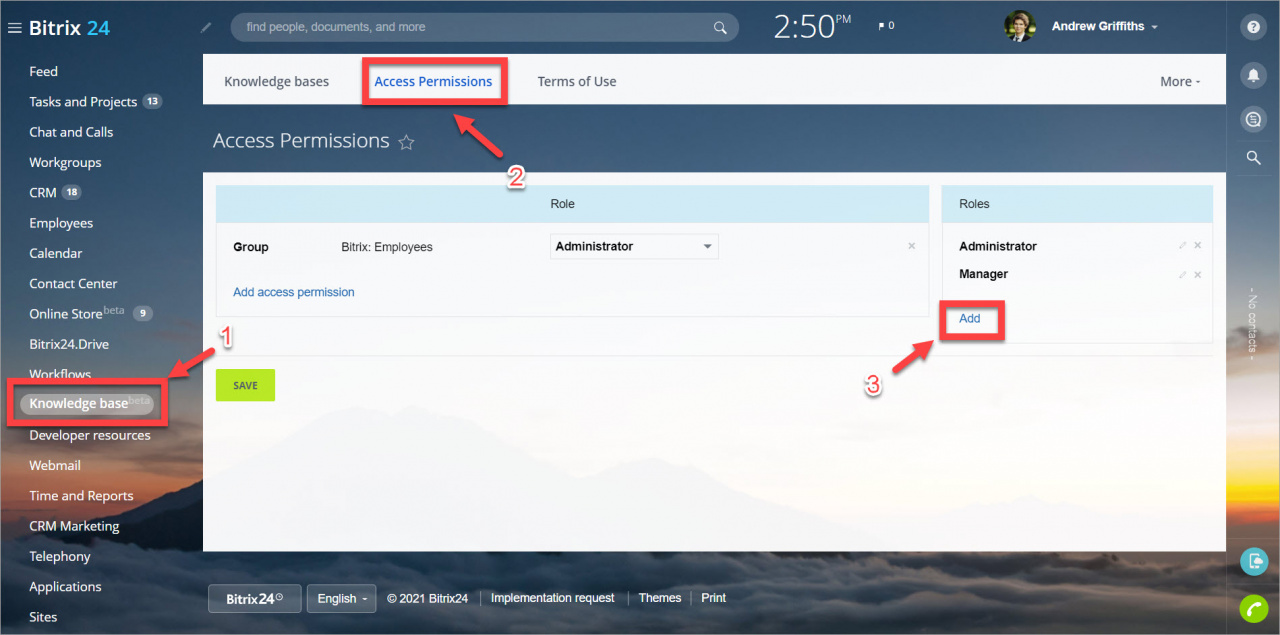Select Knowledge base in the sidebar
Image resolution: width=1280 pixels, height=635 pixels.
[x=87, y=403]
